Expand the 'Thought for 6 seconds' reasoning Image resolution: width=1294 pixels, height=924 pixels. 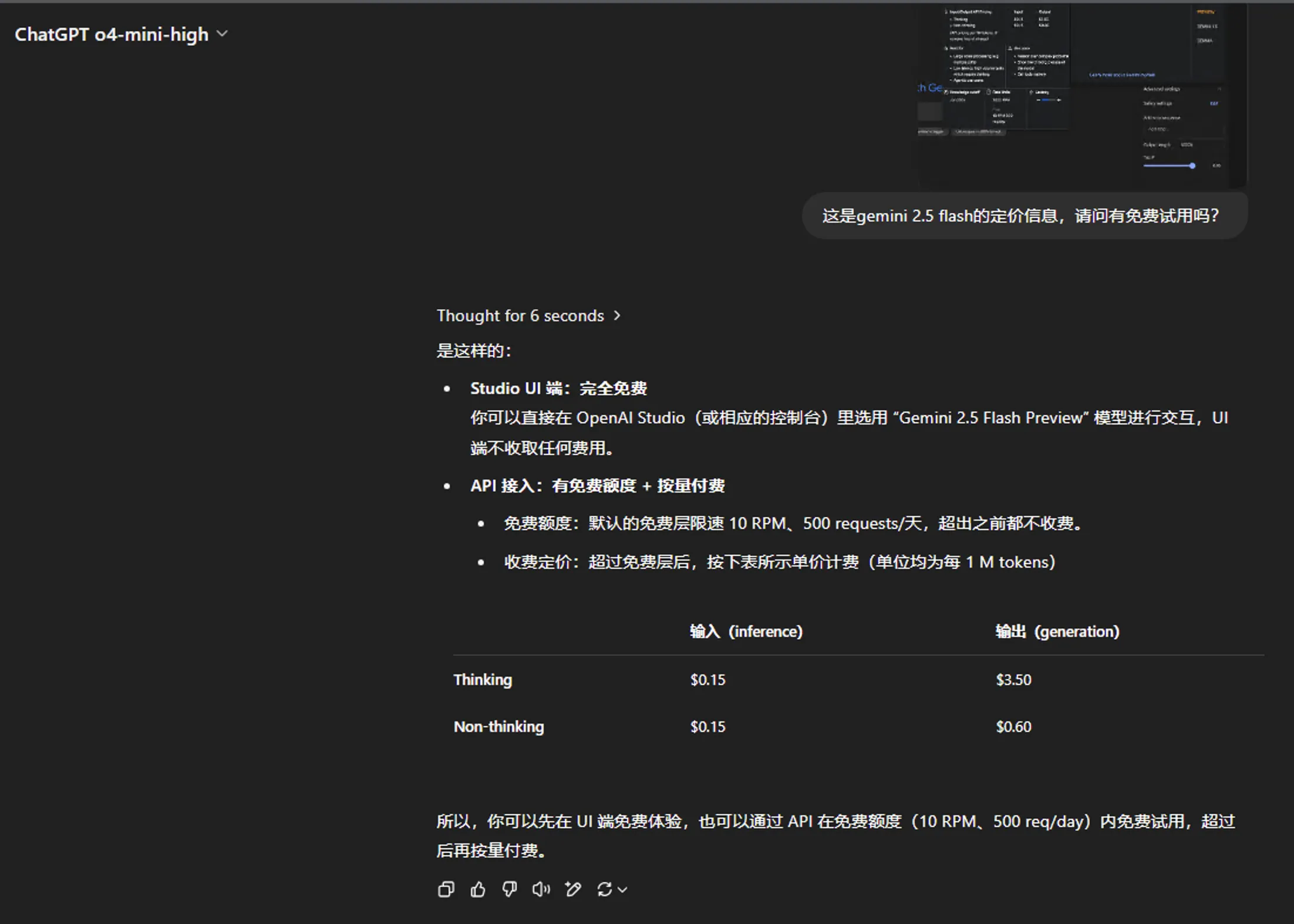(528, 316)
